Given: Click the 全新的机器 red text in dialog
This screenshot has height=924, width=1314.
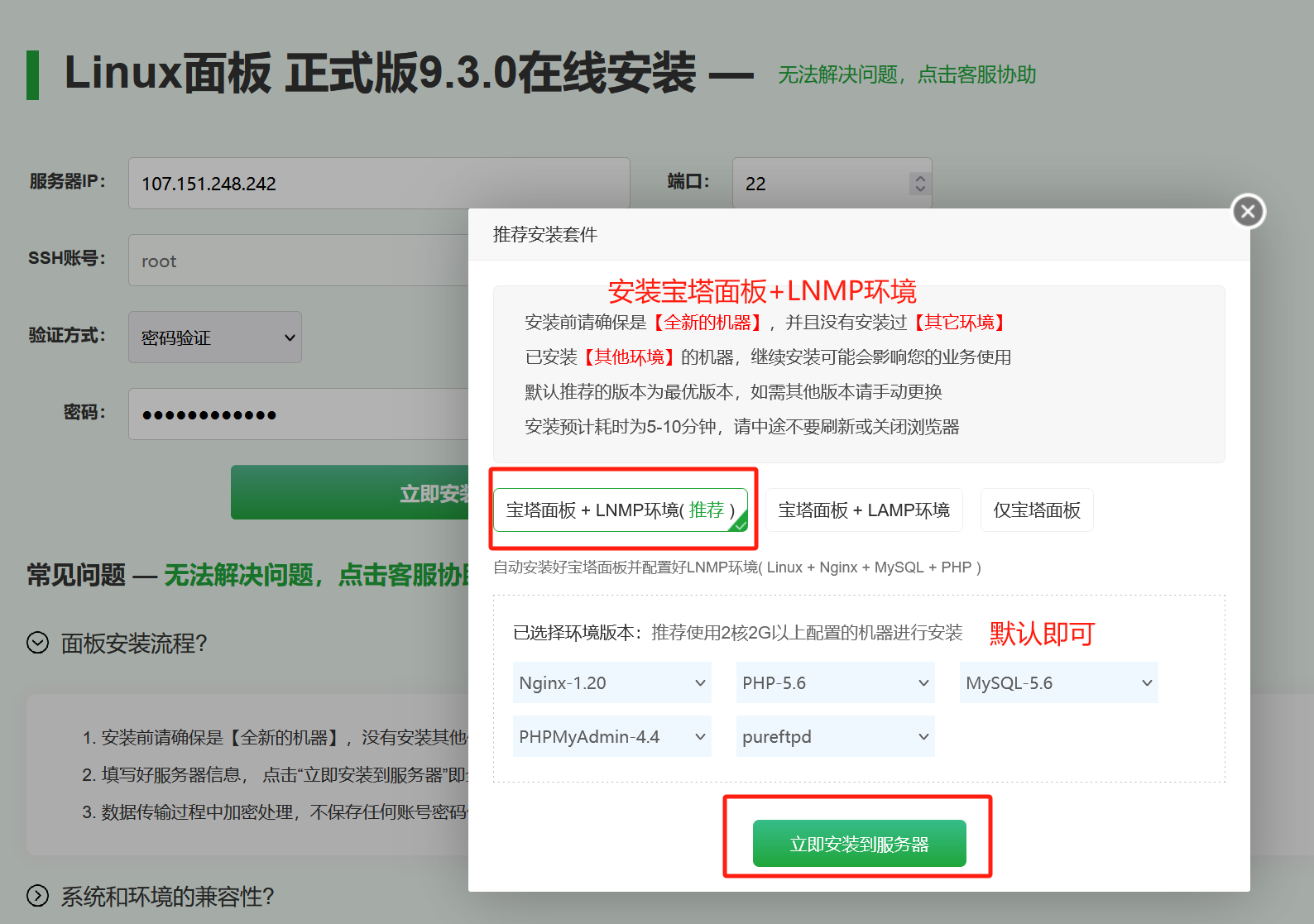Looking at the screenshot, I should click(x=707, y=323).
